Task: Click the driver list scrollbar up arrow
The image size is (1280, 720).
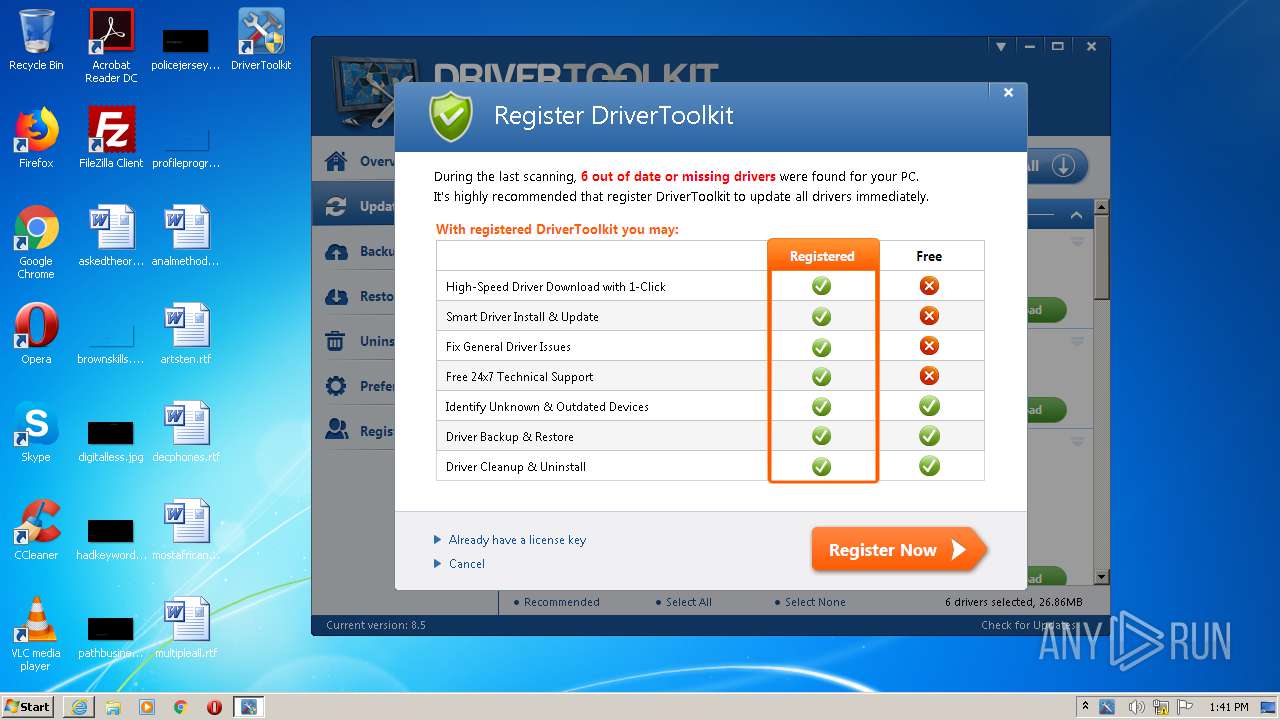Action: tap(1101, 207)
